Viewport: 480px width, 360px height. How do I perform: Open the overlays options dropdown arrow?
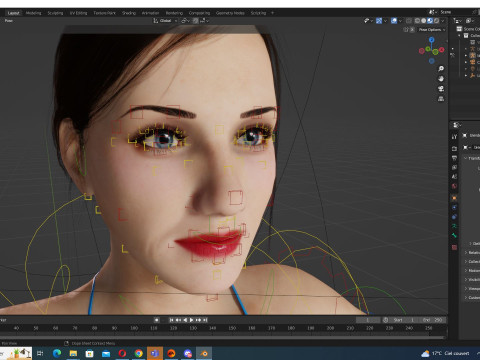(x=400, y=21)
